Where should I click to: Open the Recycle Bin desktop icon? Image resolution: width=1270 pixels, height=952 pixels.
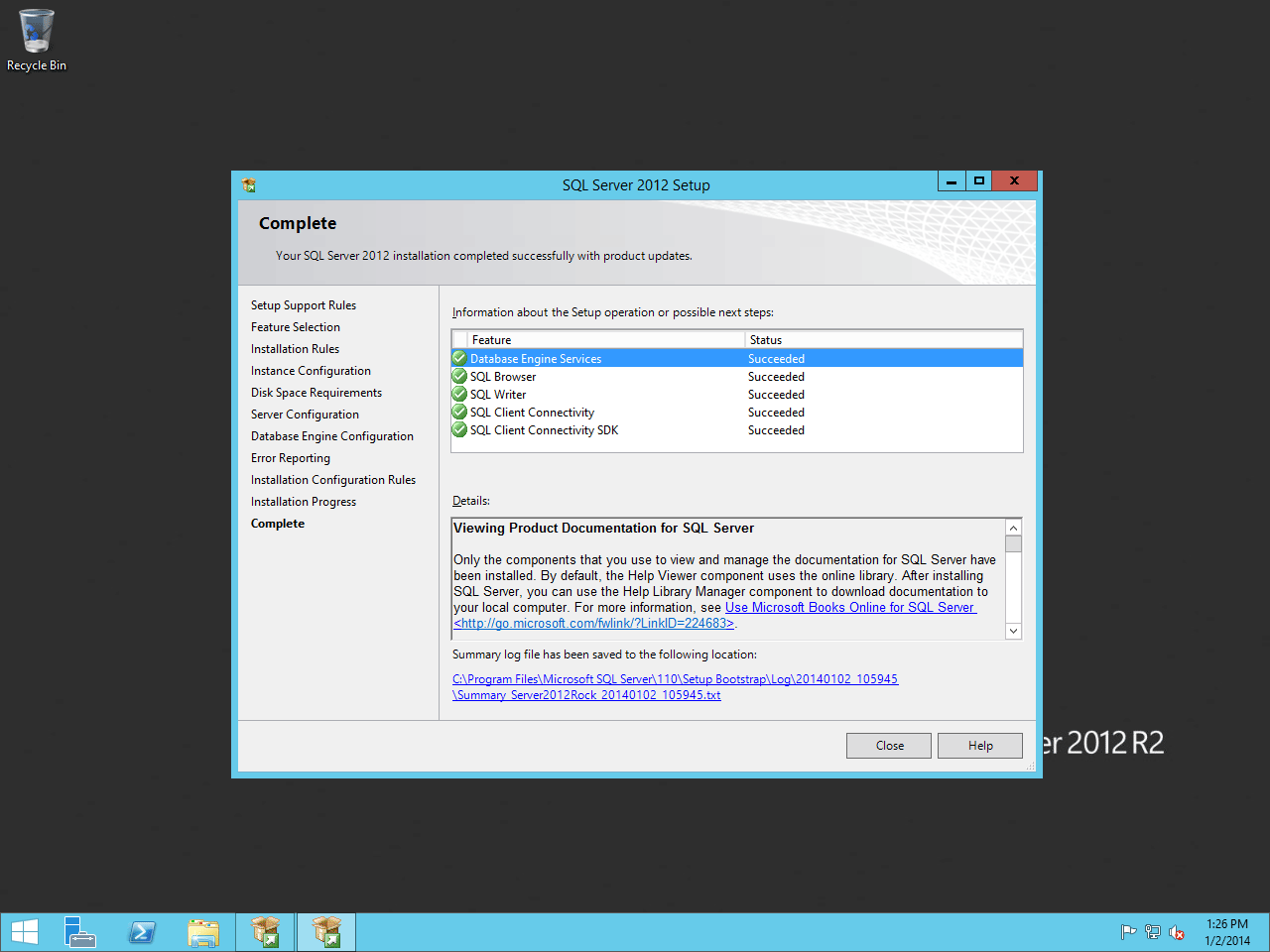37,40
